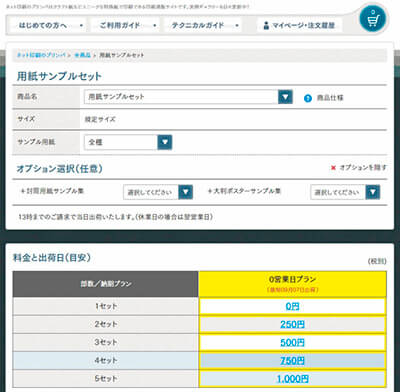Select the 0円 price for 1セット

(x=292, y=306)
